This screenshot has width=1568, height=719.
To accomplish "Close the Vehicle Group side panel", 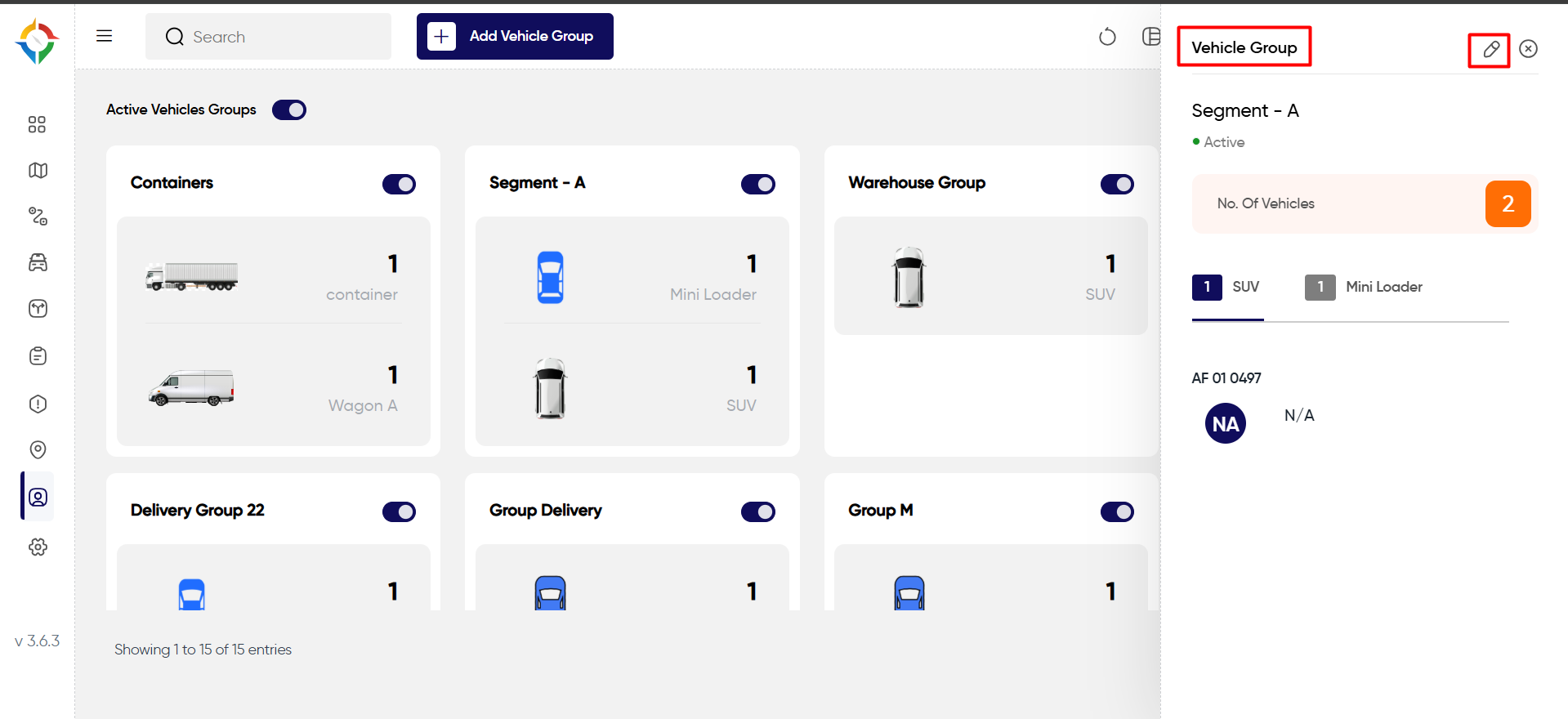I will [x=1528, y=49].
